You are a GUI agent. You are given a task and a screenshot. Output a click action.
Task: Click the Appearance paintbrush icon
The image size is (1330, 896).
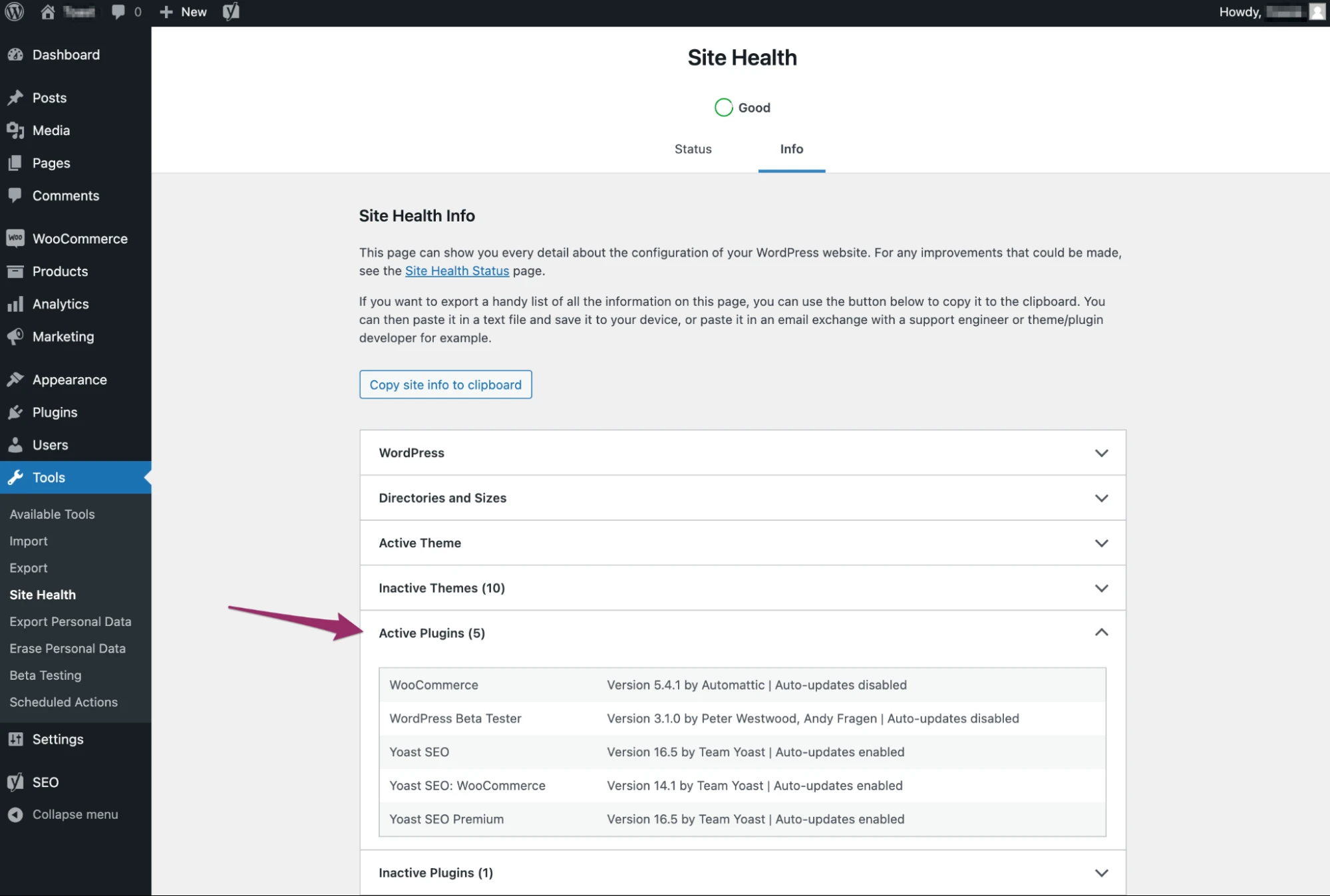15,380
